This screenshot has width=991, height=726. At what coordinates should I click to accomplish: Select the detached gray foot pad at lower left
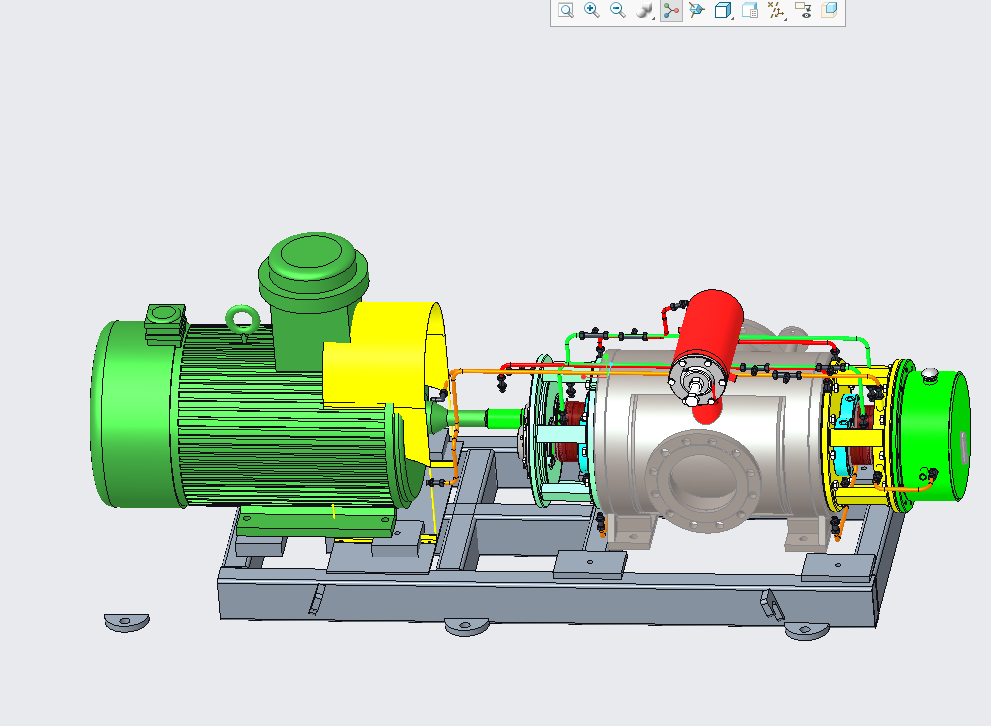coord(127,622)
